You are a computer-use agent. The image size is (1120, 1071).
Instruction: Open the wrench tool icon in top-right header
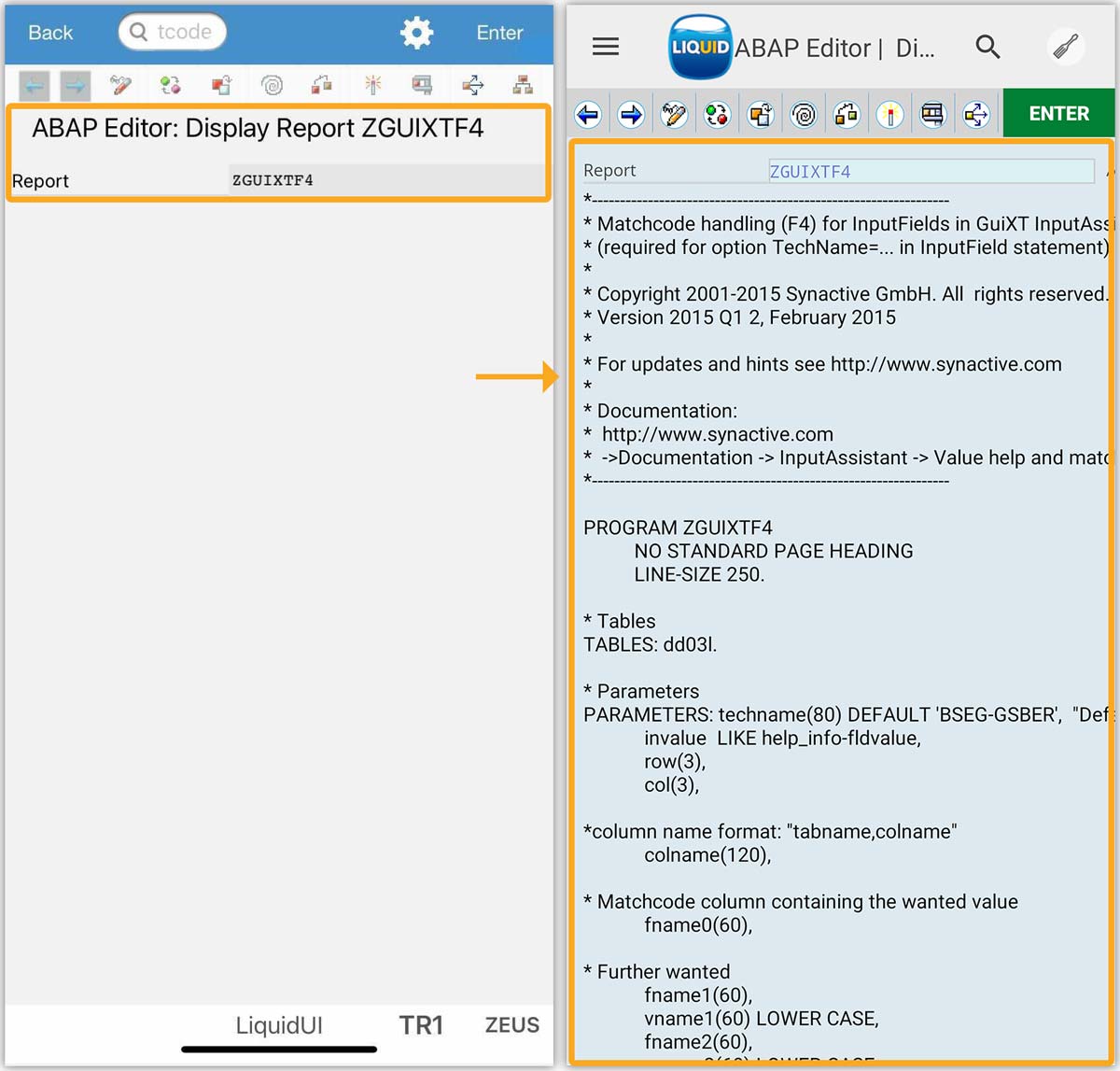(x=1065, y=47)
